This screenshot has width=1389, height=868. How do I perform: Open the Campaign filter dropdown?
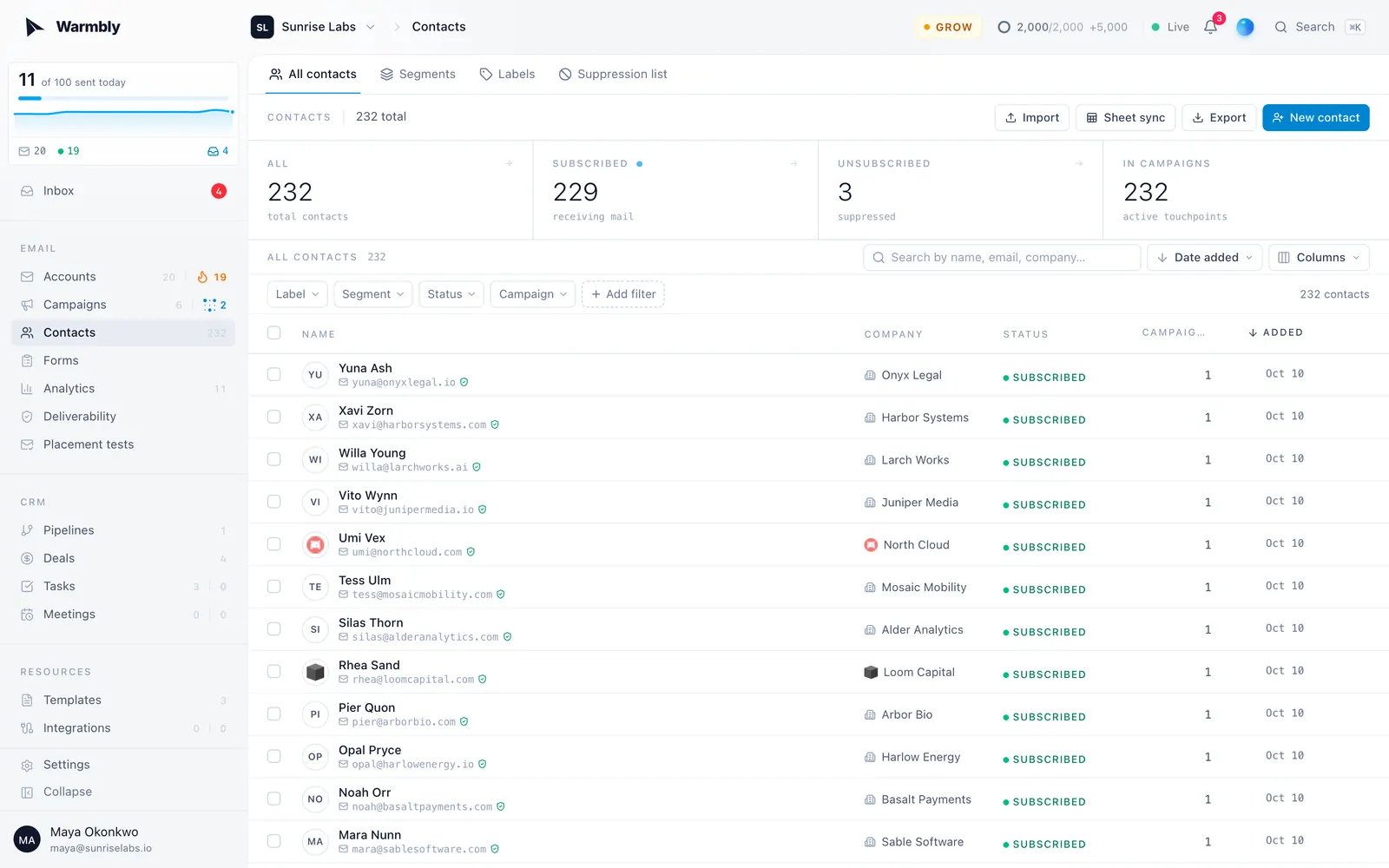pos(532,294)
